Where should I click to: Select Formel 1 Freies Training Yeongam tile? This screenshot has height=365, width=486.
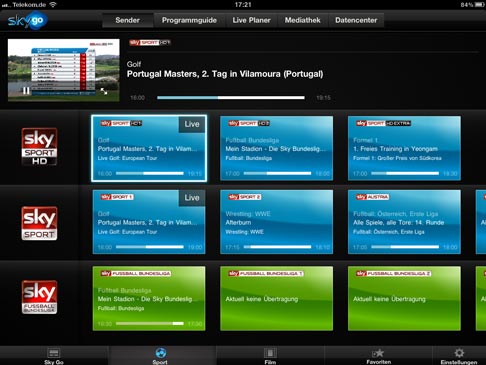click(404, 148)
